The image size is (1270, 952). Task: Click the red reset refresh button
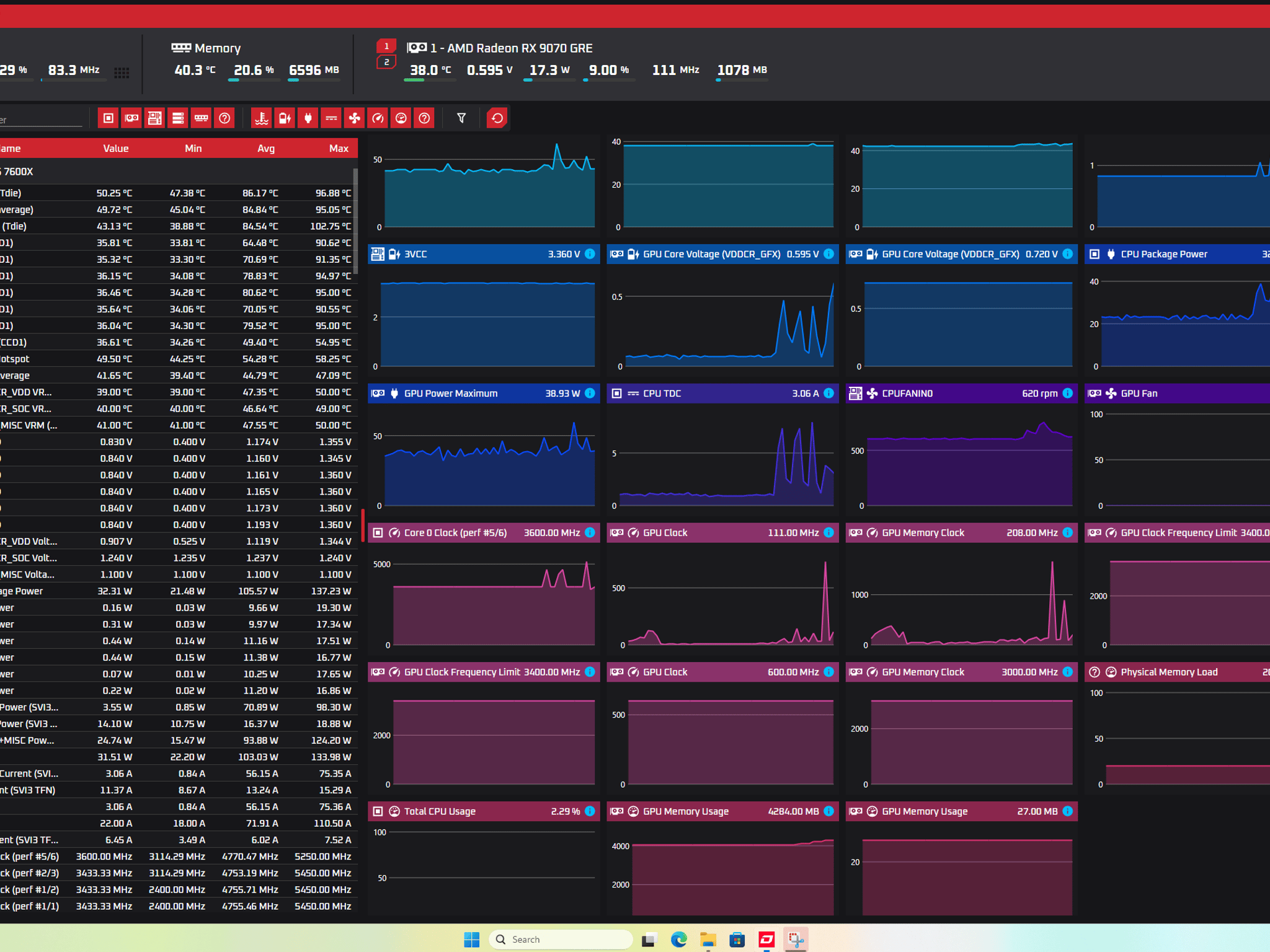point(497,118)
